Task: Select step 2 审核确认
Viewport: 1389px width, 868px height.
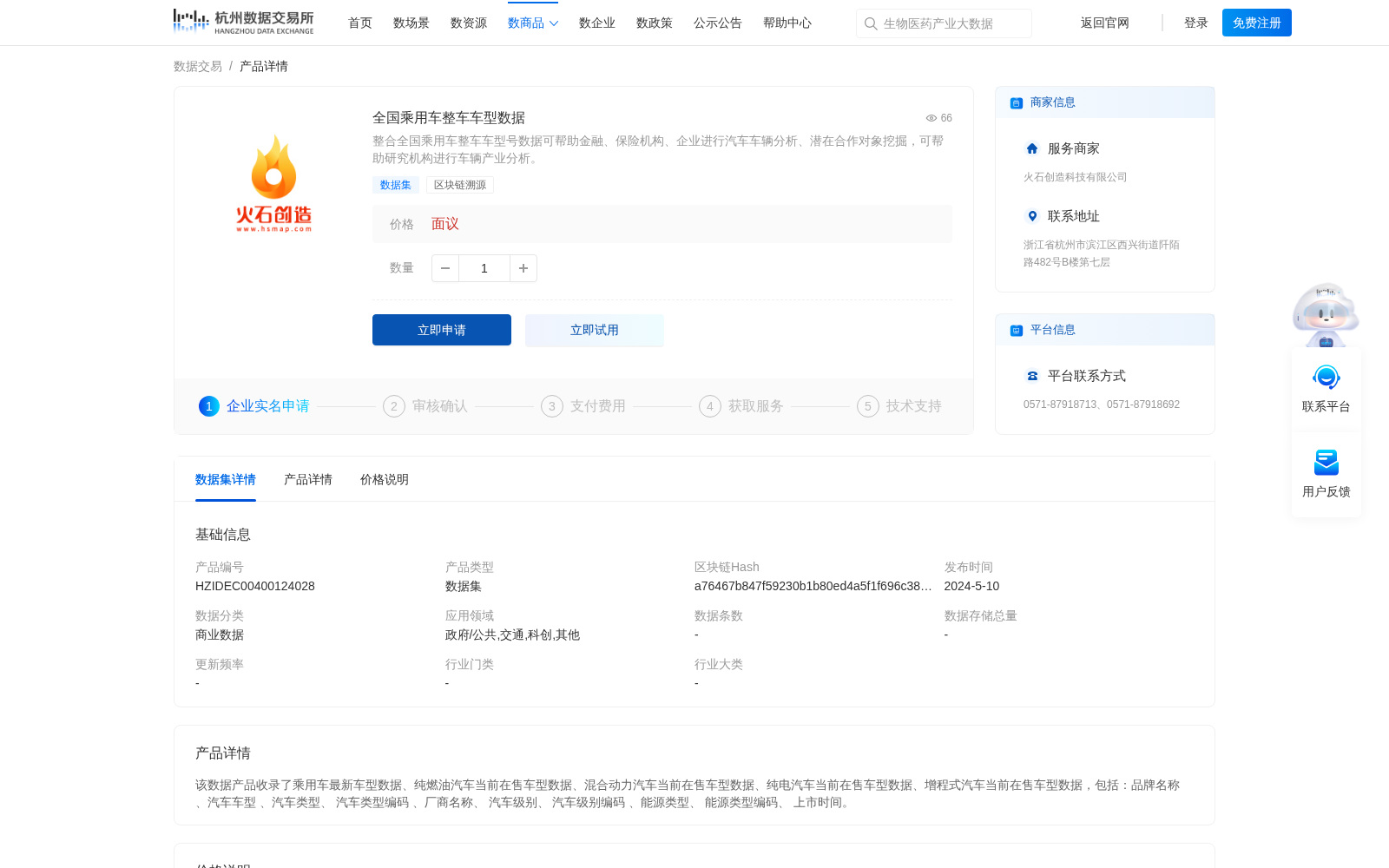Action: (x=425, y=406)
